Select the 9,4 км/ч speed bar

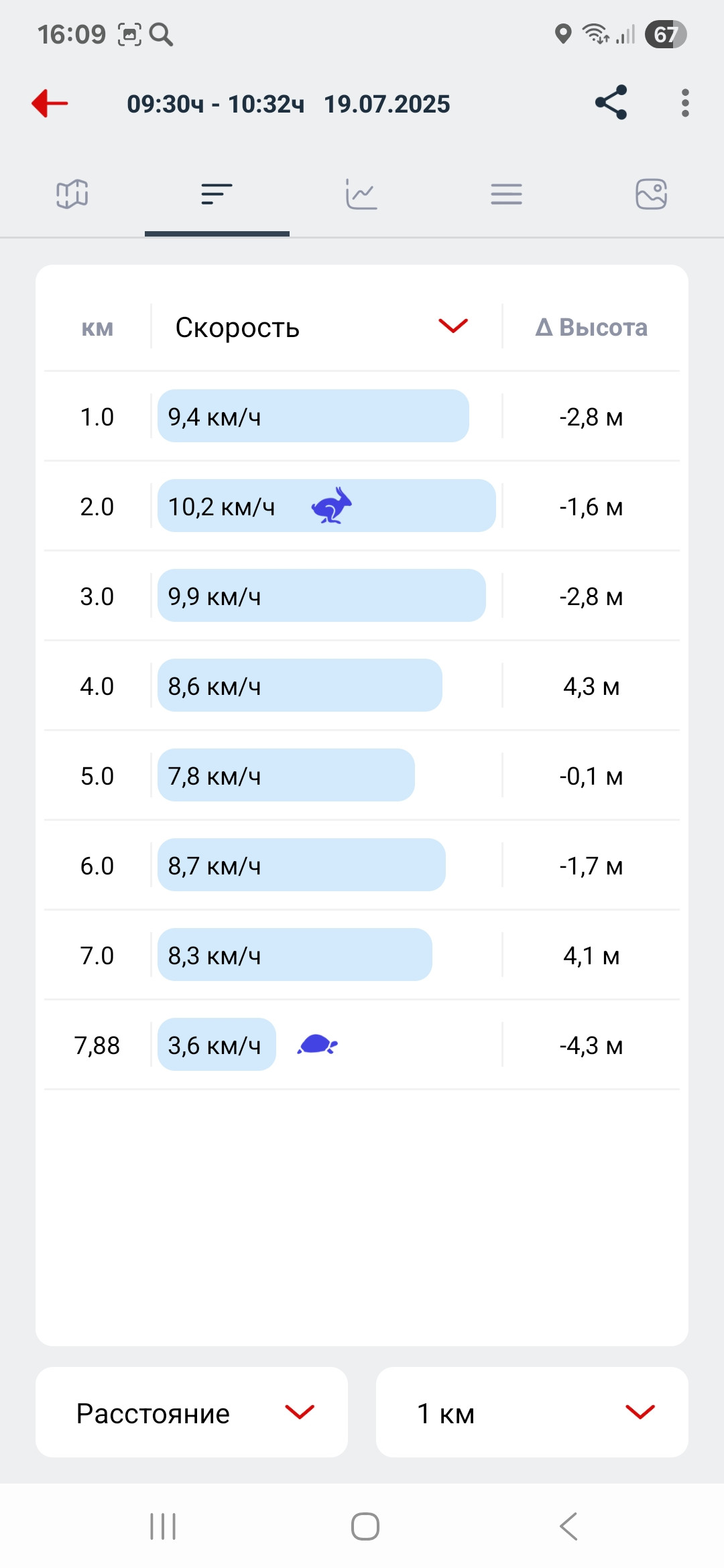point(313,416)
